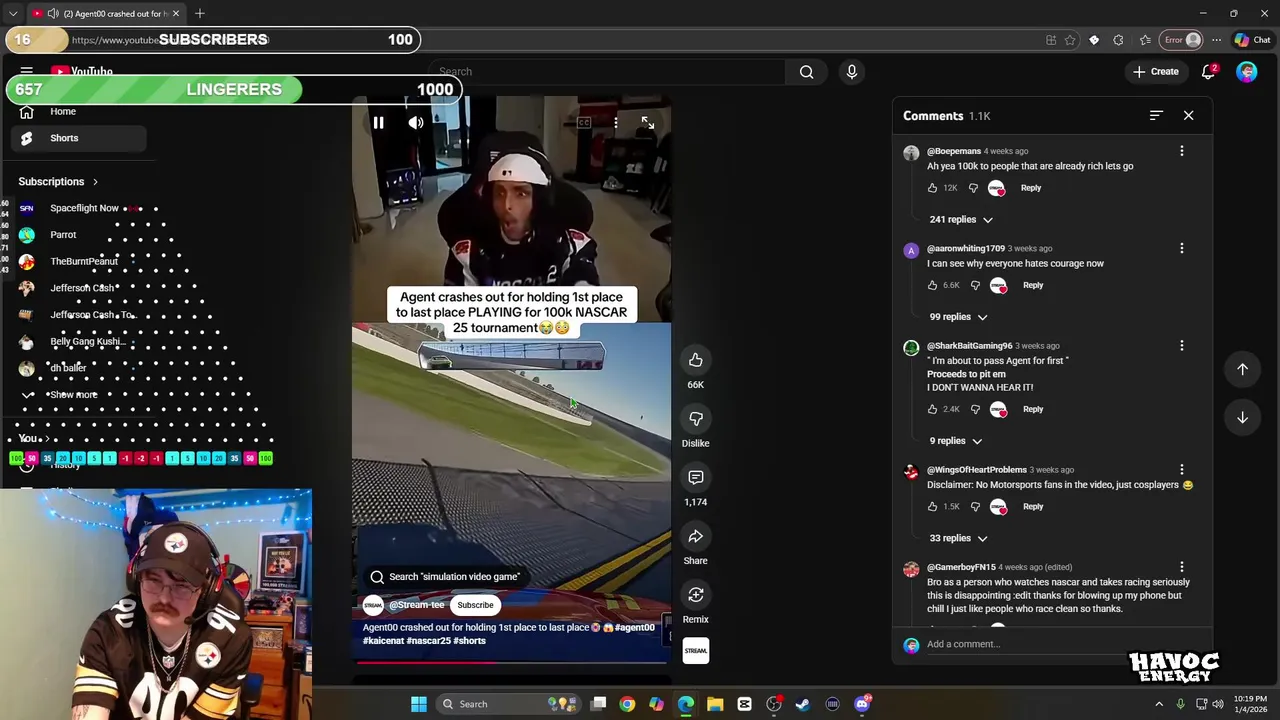Open the Subscriptions section heading

[x=58, y=182]
